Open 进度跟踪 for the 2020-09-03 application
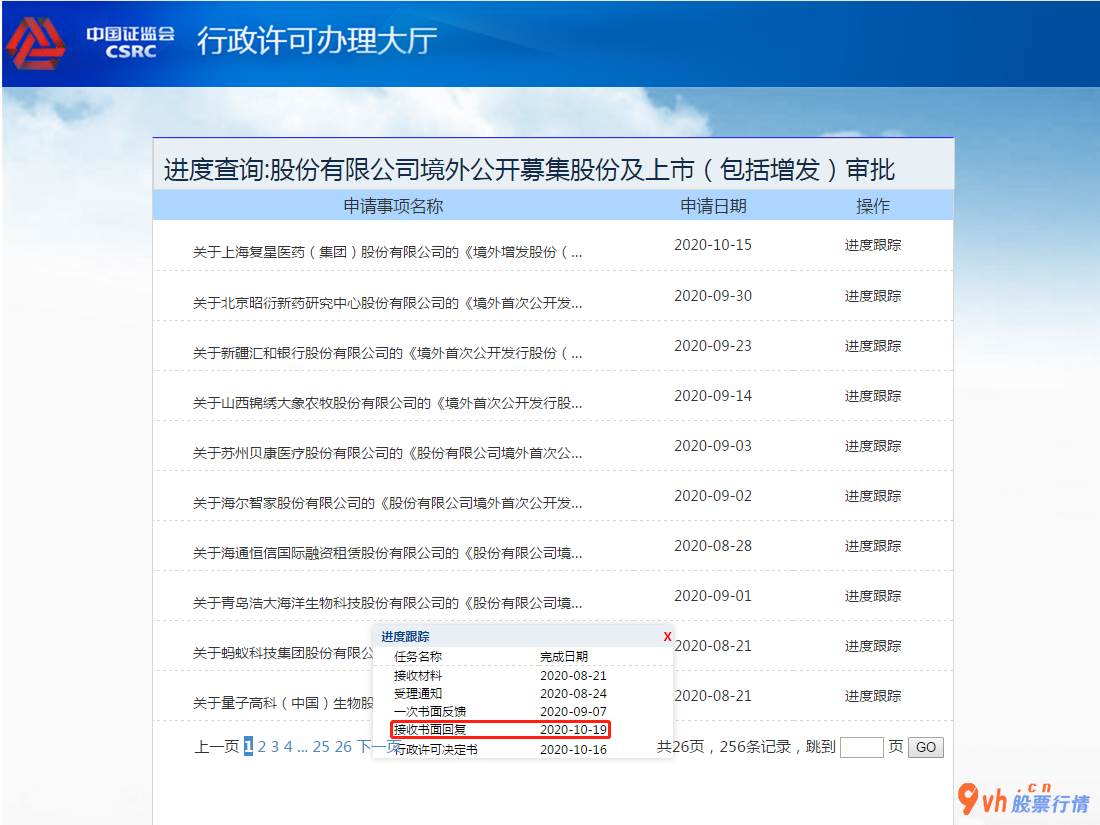The width and height of the screenshot is (1100, 825). 873,446
